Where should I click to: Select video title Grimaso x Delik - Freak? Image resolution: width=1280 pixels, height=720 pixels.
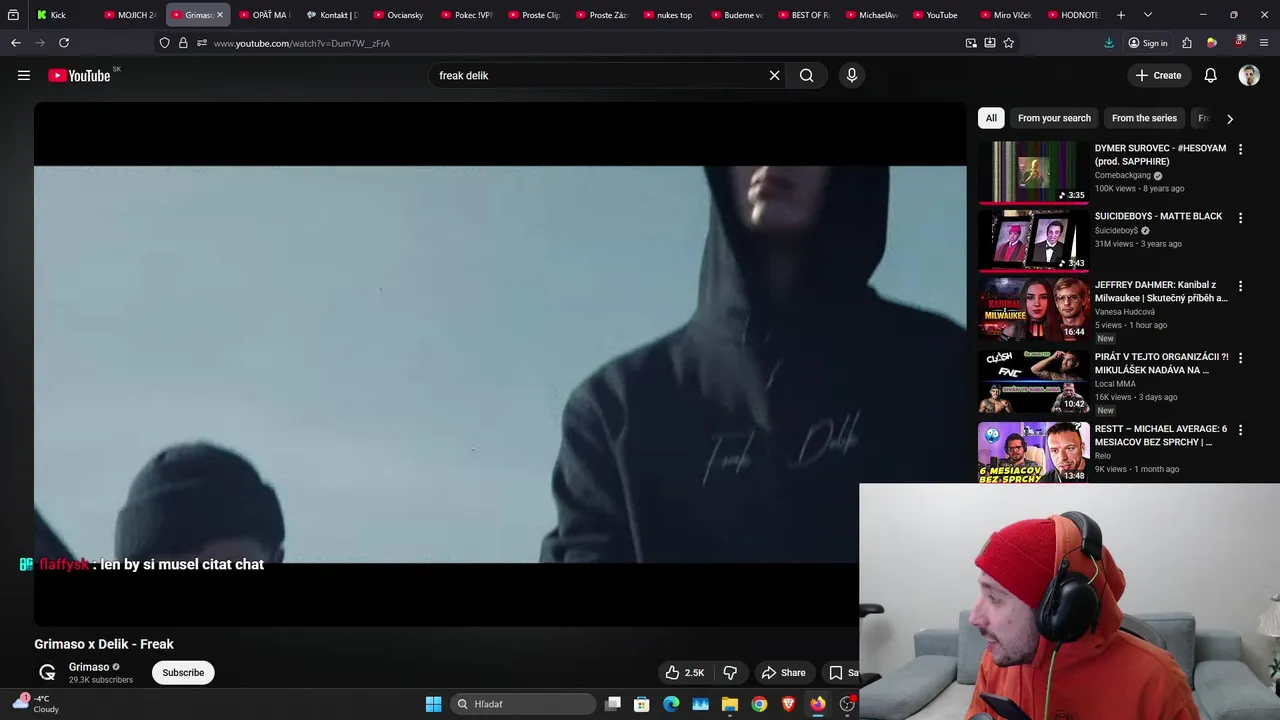pos(104,644)
